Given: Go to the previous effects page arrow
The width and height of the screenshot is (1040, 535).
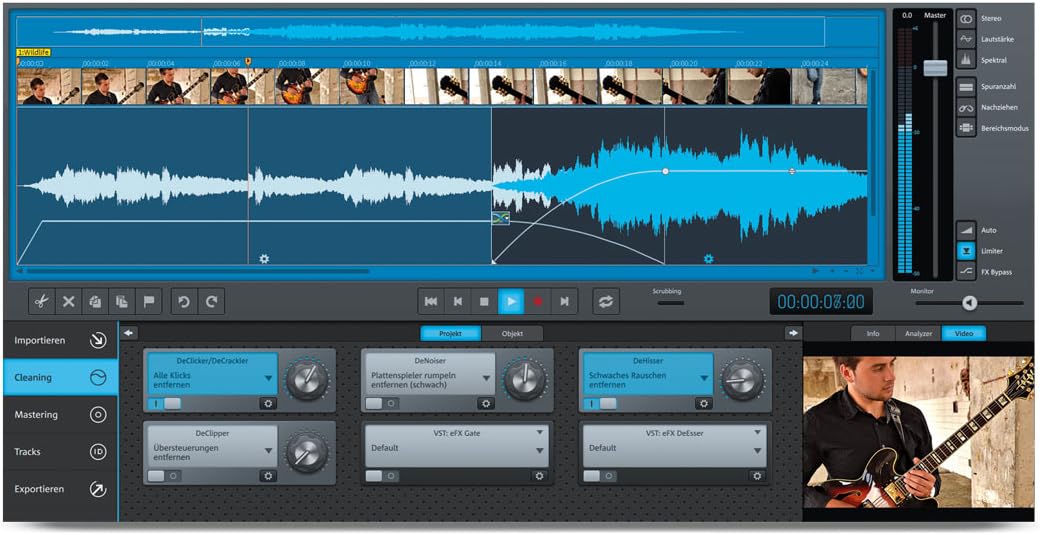Looking at the screenshot, I should (129, 333).
